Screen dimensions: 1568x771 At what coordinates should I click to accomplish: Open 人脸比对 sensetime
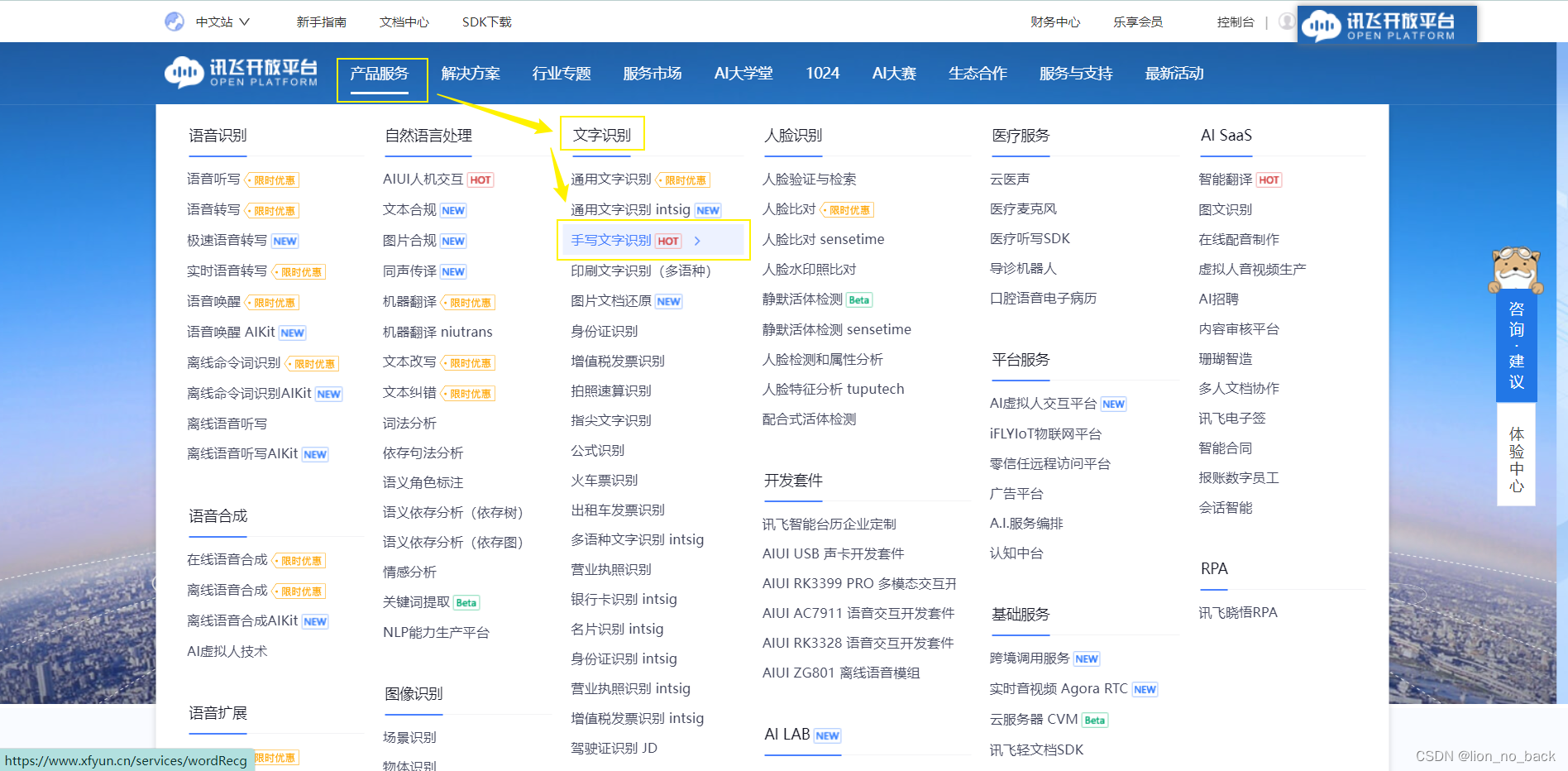pos(823,239)
